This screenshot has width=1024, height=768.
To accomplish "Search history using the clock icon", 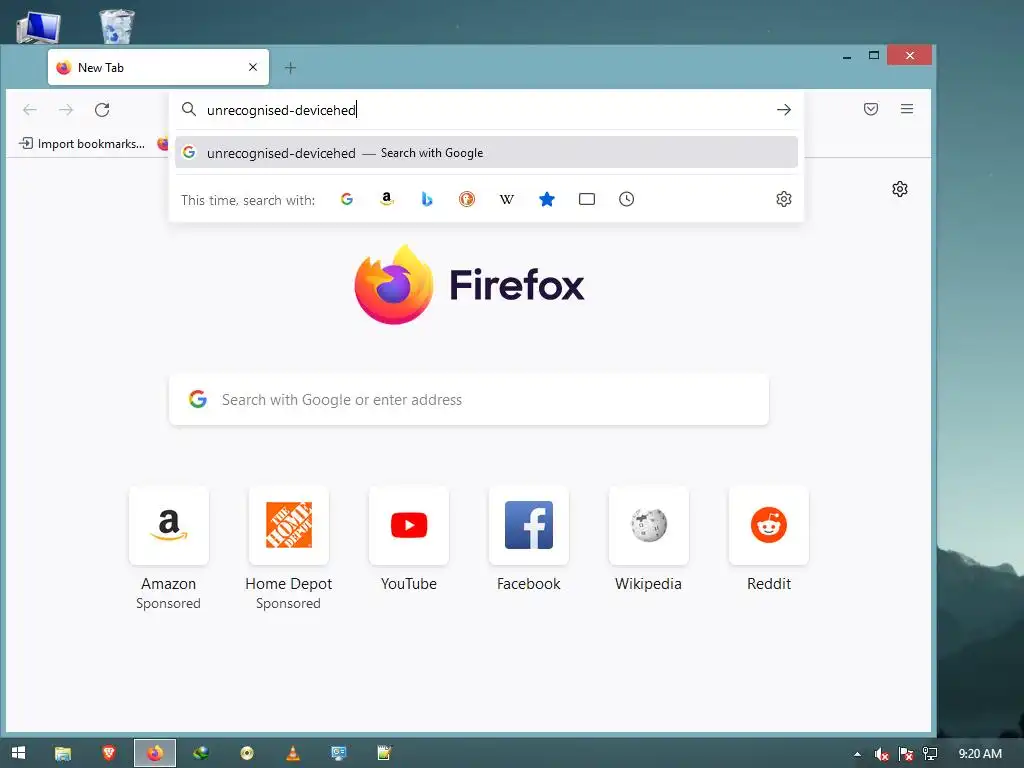I will pos(626,199).
